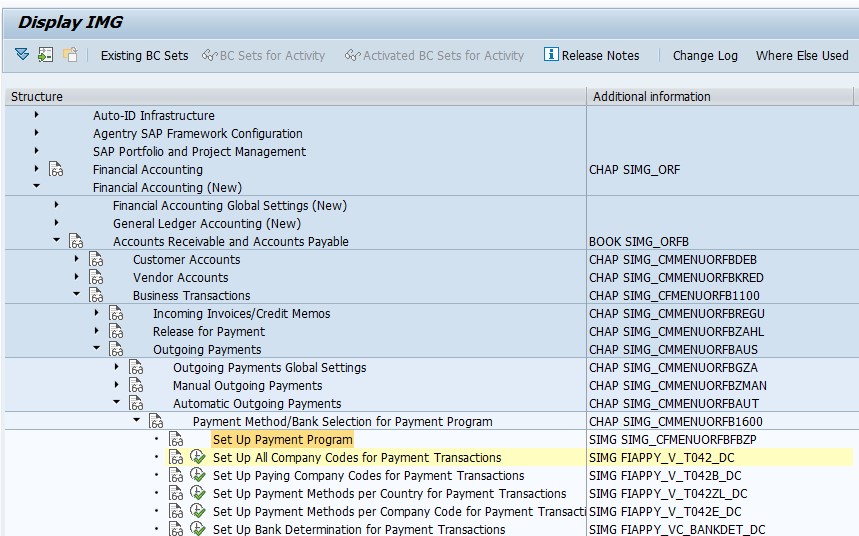Expand the Auto-ID Infrastructure node

coord(37,115)
